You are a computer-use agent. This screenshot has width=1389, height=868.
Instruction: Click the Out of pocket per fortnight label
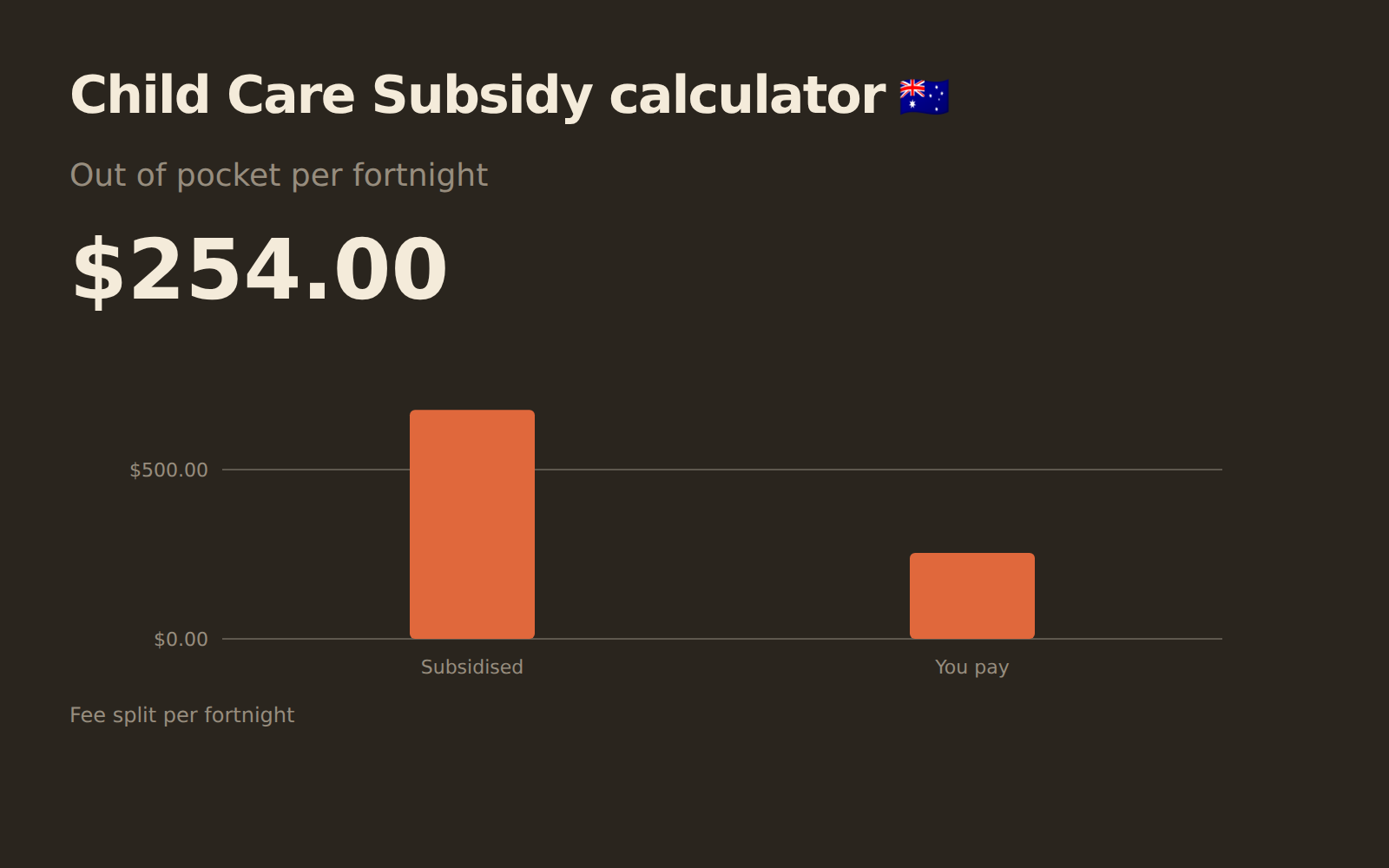point(279,175)
